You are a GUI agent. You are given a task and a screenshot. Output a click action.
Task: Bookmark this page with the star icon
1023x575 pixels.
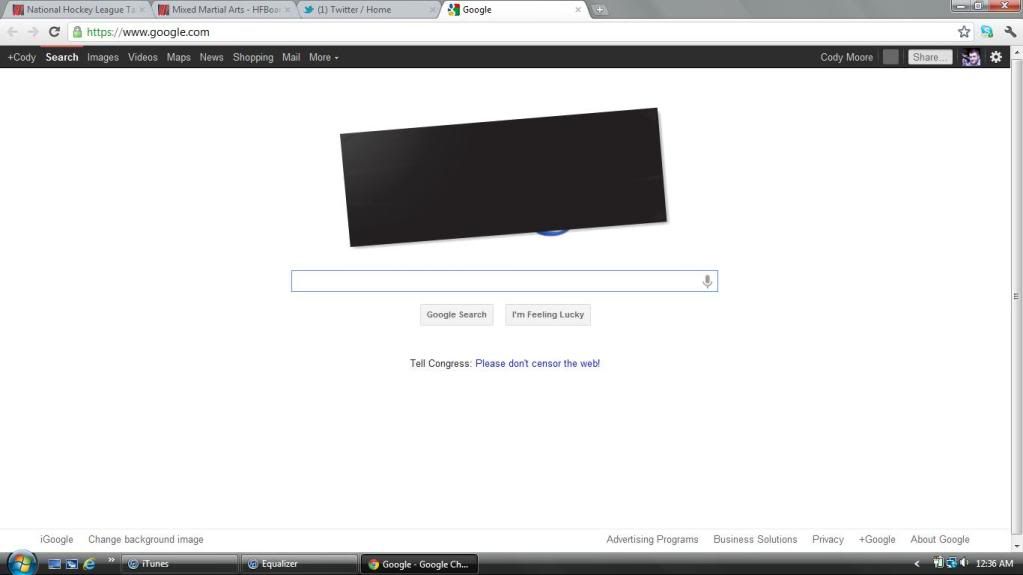(964, 32)
